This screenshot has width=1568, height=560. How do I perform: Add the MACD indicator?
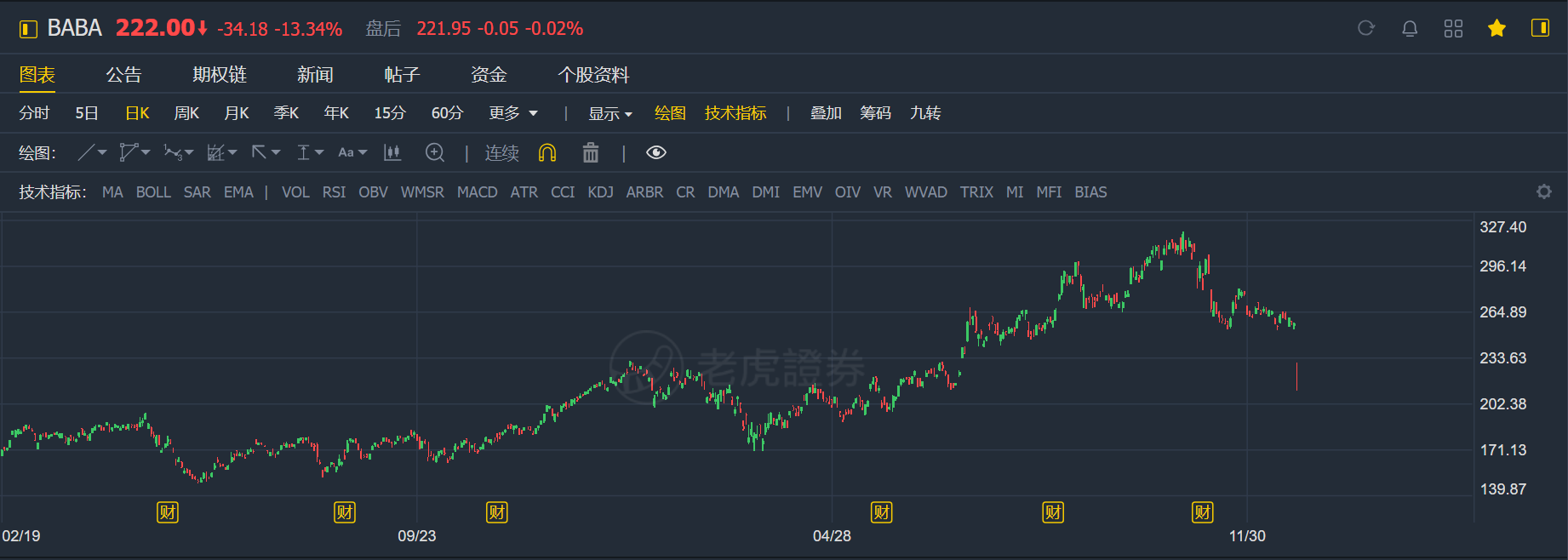coord(478,192)
